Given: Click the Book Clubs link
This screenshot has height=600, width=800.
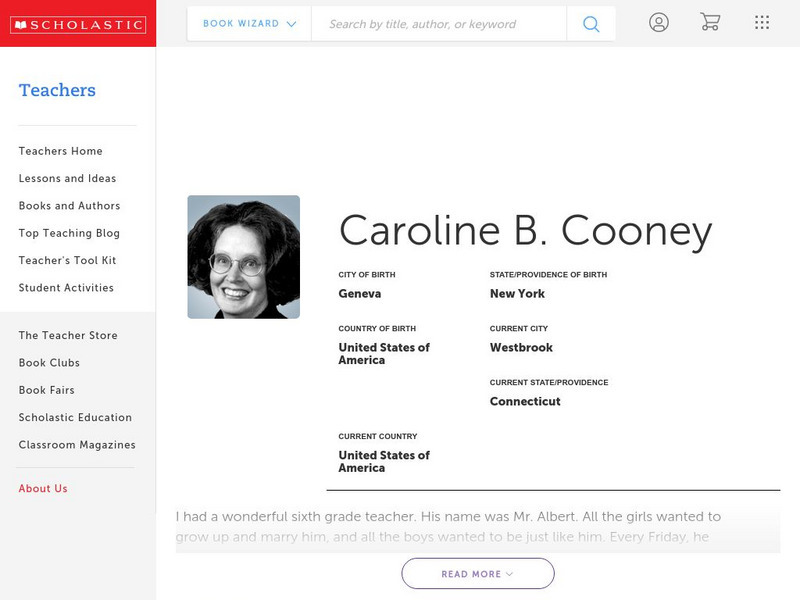Looking at the screenshot, I should [49, 363].
